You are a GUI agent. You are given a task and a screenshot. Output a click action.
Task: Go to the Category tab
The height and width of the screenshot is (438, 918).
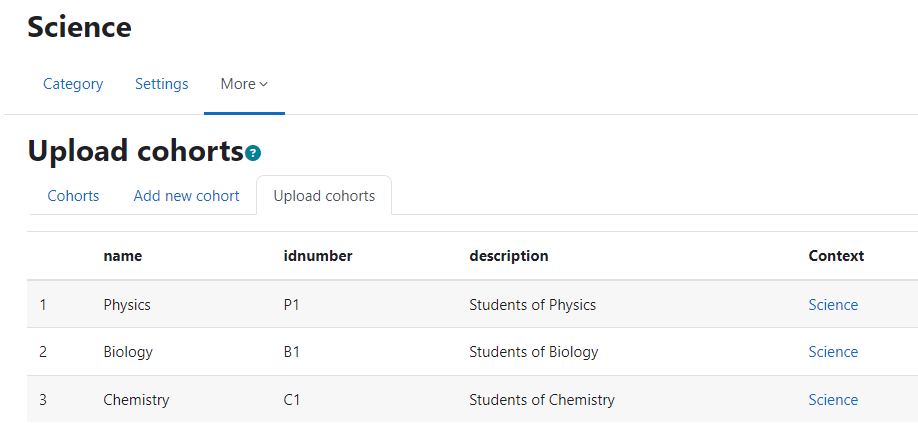click(x=73, y=84)
